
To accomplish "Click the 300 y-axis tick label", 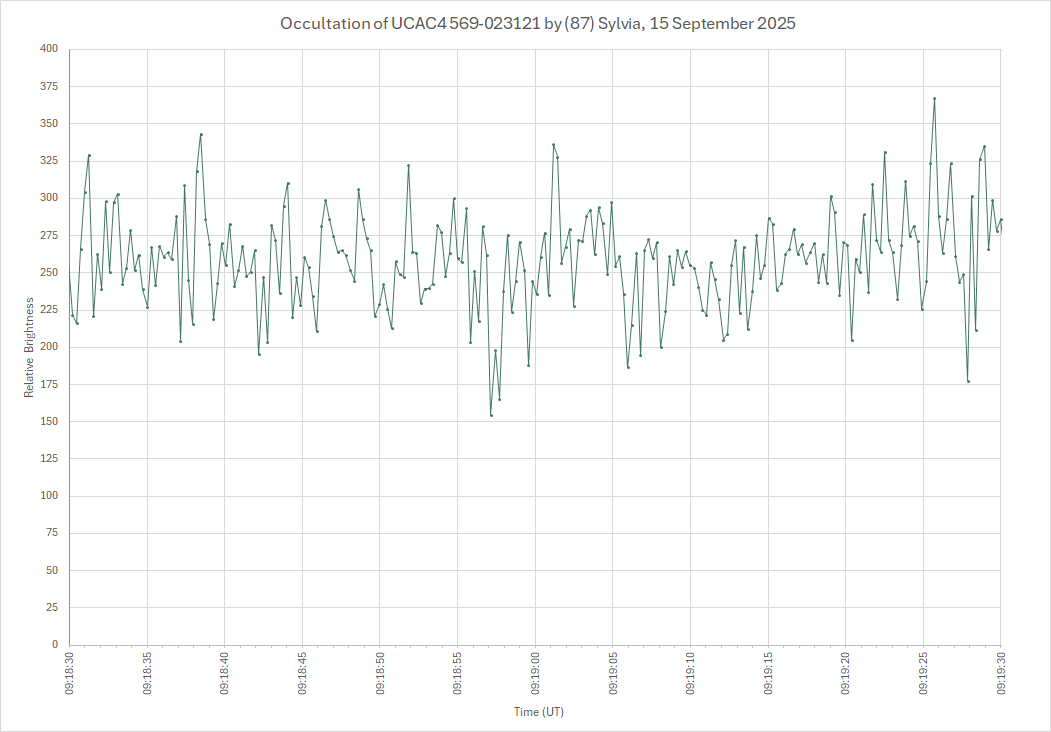I will coord(49,198).
